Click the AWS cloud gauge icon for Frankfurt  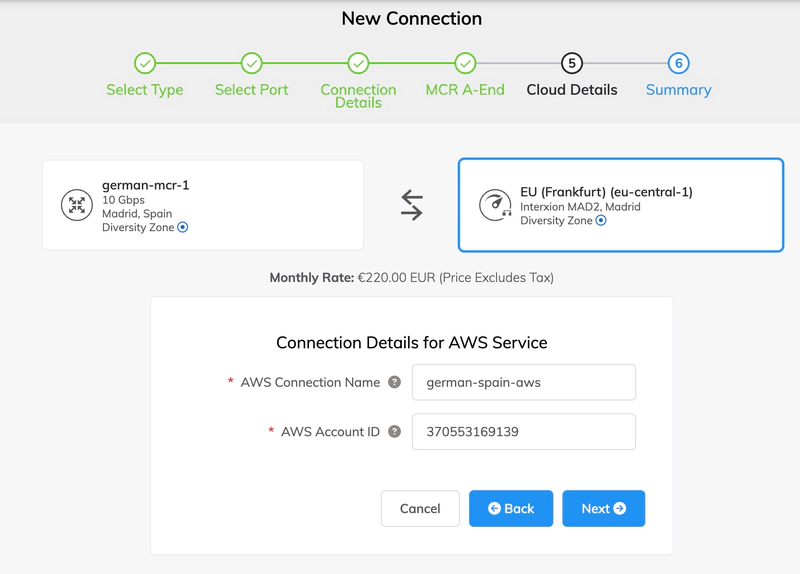[495, 205]
